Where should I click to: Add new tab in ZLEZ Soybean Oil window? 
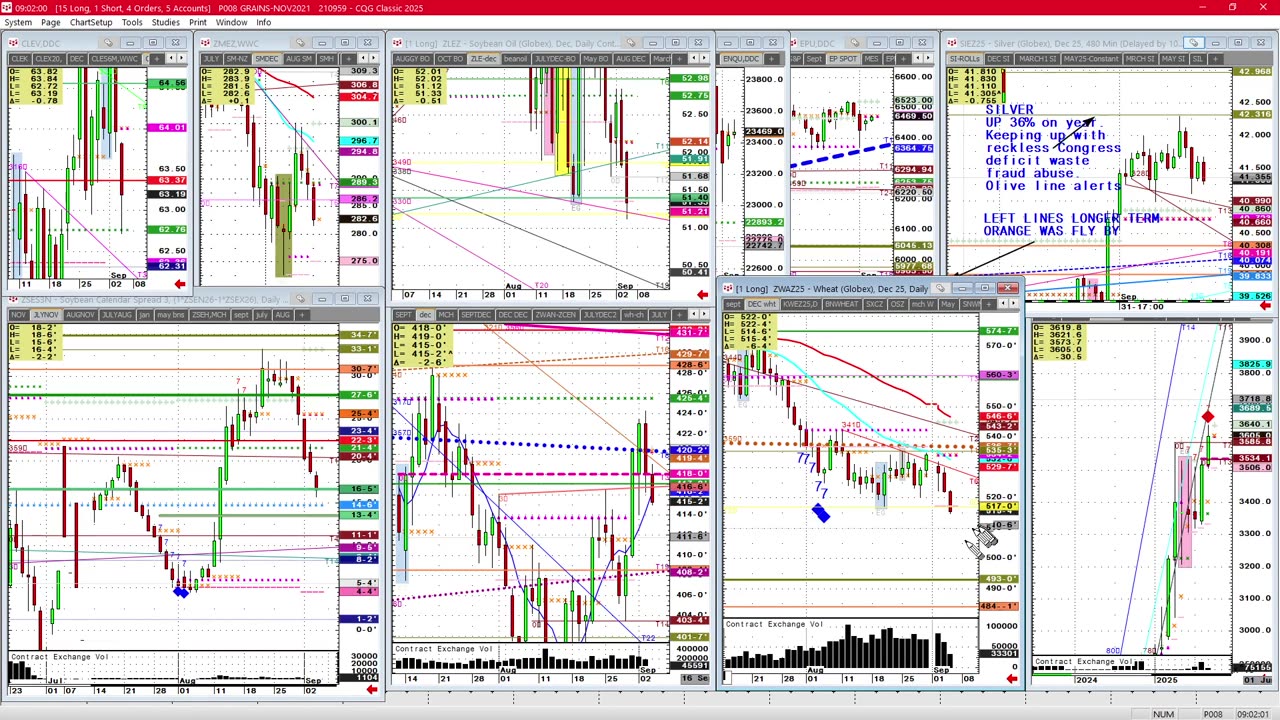(679, 59)
